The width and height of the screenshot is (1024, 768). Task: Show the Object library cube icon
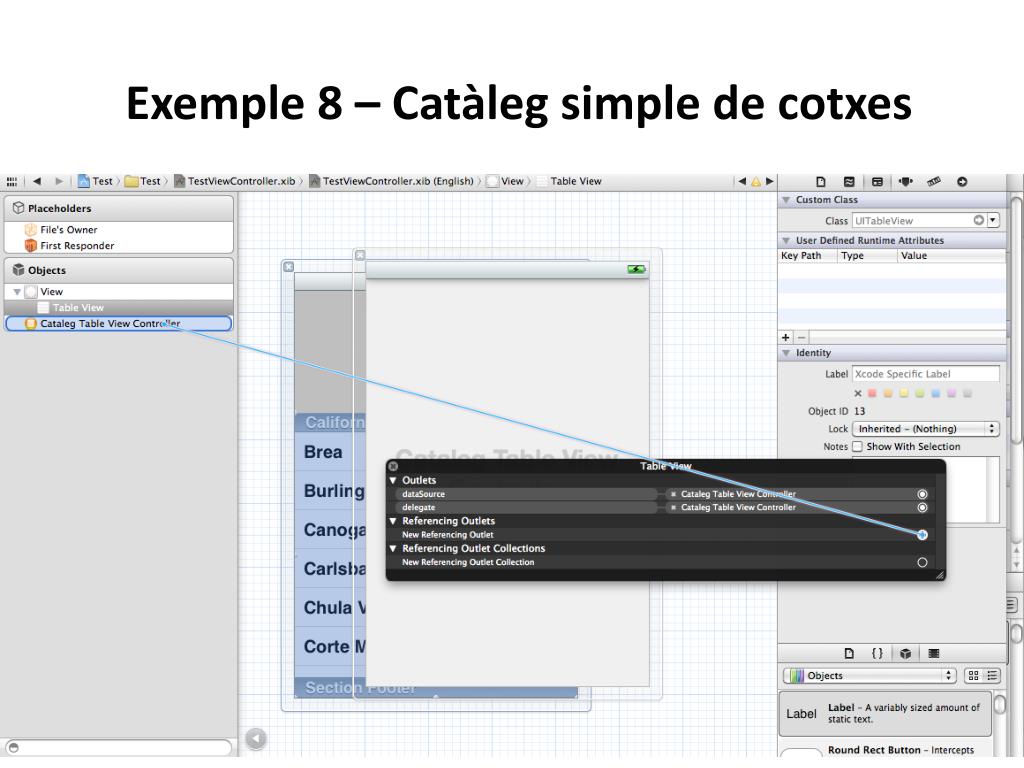point(905,653)
